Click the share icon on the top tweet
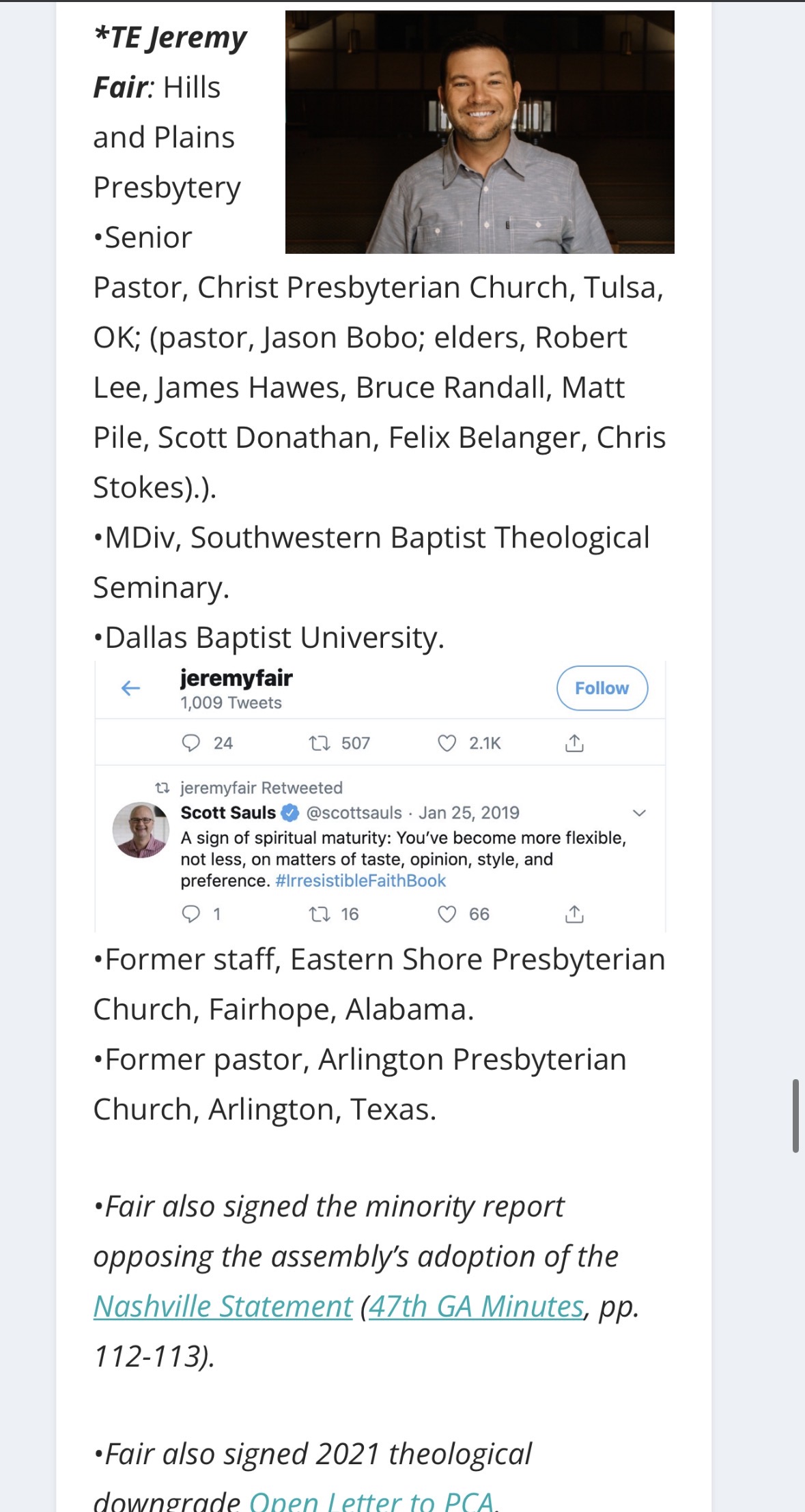 tap(574, 743)
